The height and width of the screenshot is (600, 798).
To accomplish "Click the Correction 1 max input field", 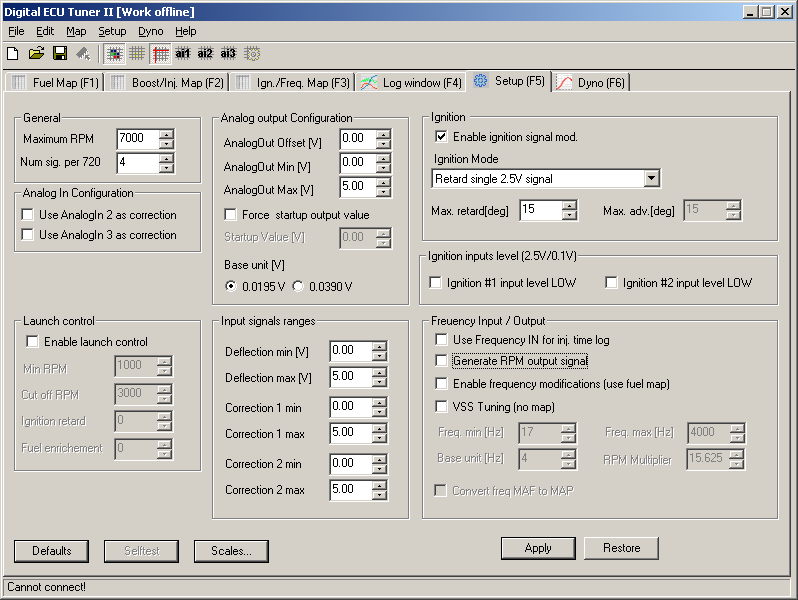I will point(351,433).
